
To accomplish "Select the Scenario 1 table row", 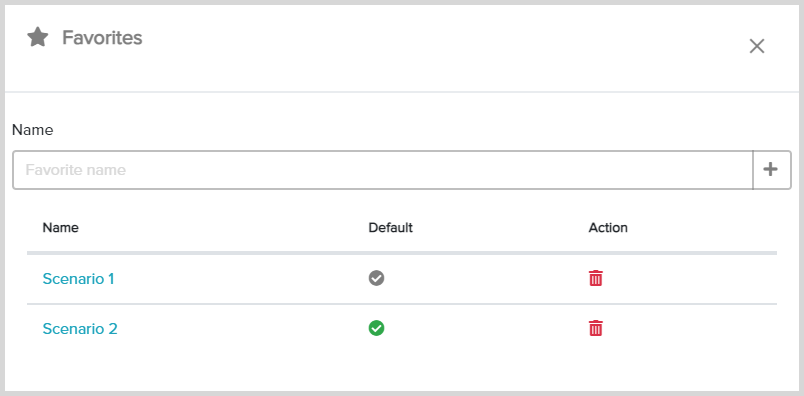I will pyautogui.click(x=402, y=279).
